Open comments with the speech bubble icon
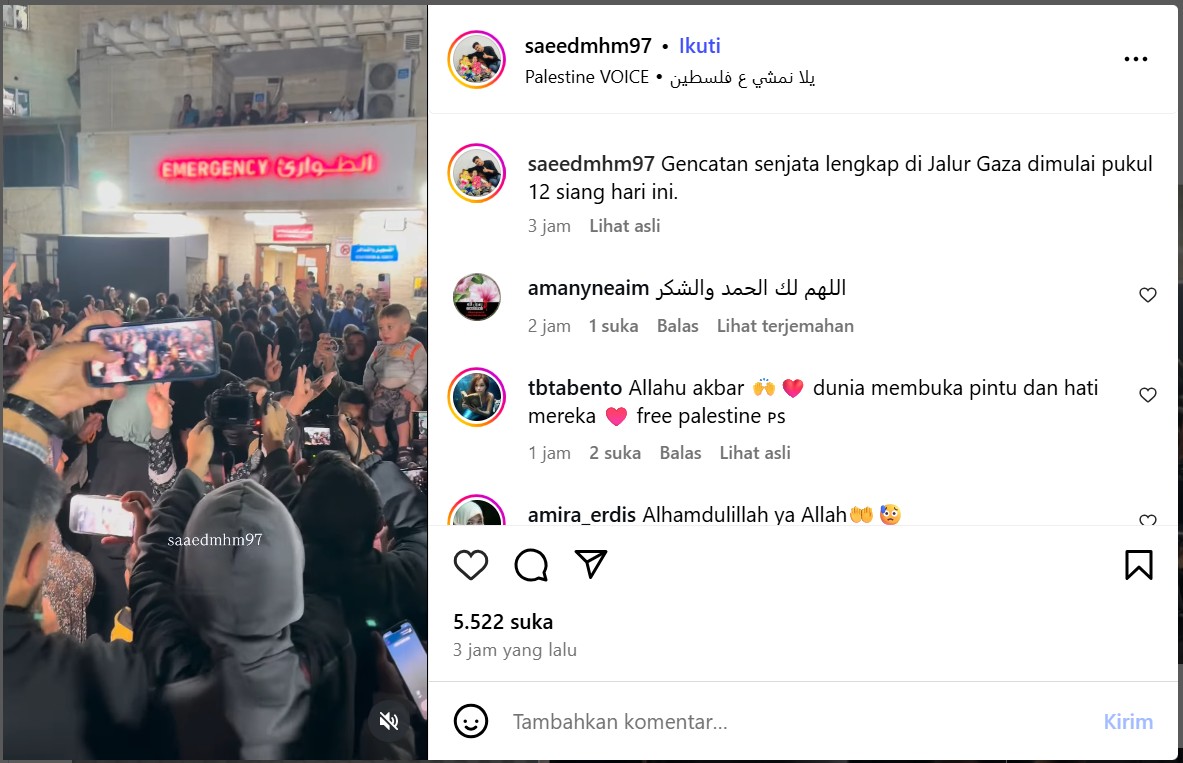The height and width of the screenshot is (763, 1183). point(531,565)
